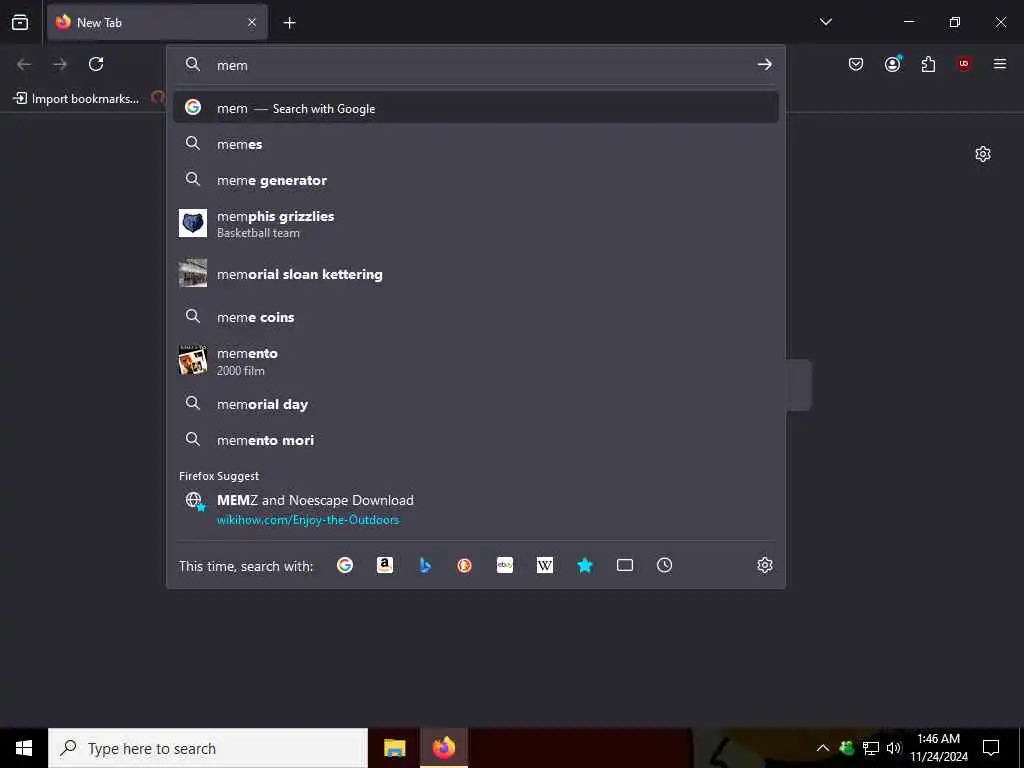This screenshot has width=1024, height=768.
Task: Open Windows notification center icon
Action: pos(991,748)
